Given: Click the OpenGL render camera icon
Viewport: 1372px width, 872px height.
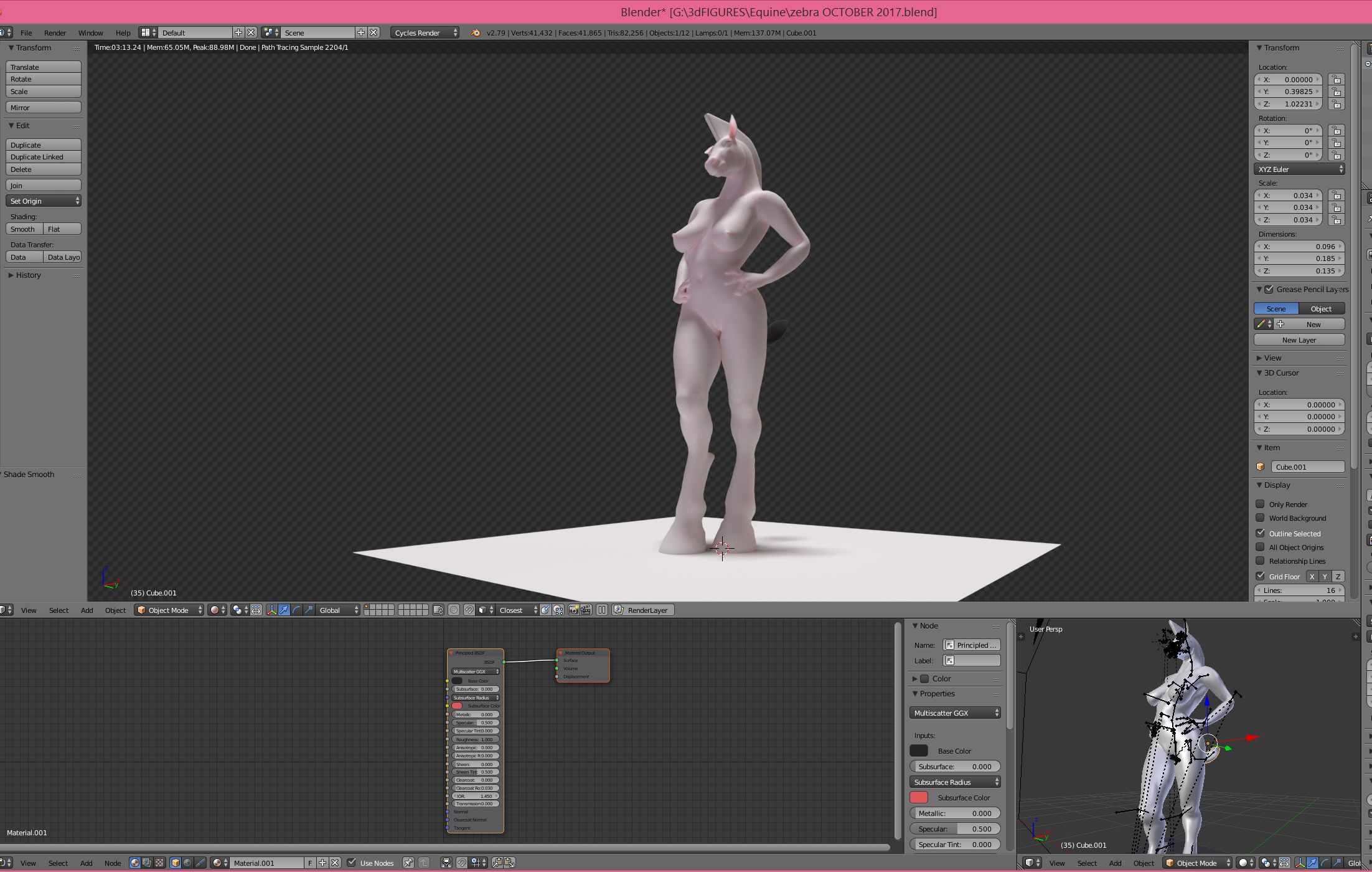Looking at the screenshot, I should (x=573, y=610).
